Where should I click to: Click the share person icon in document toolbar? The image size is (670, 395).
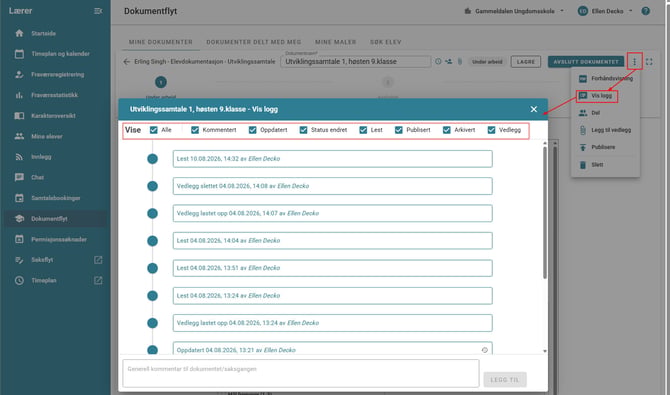449,62
